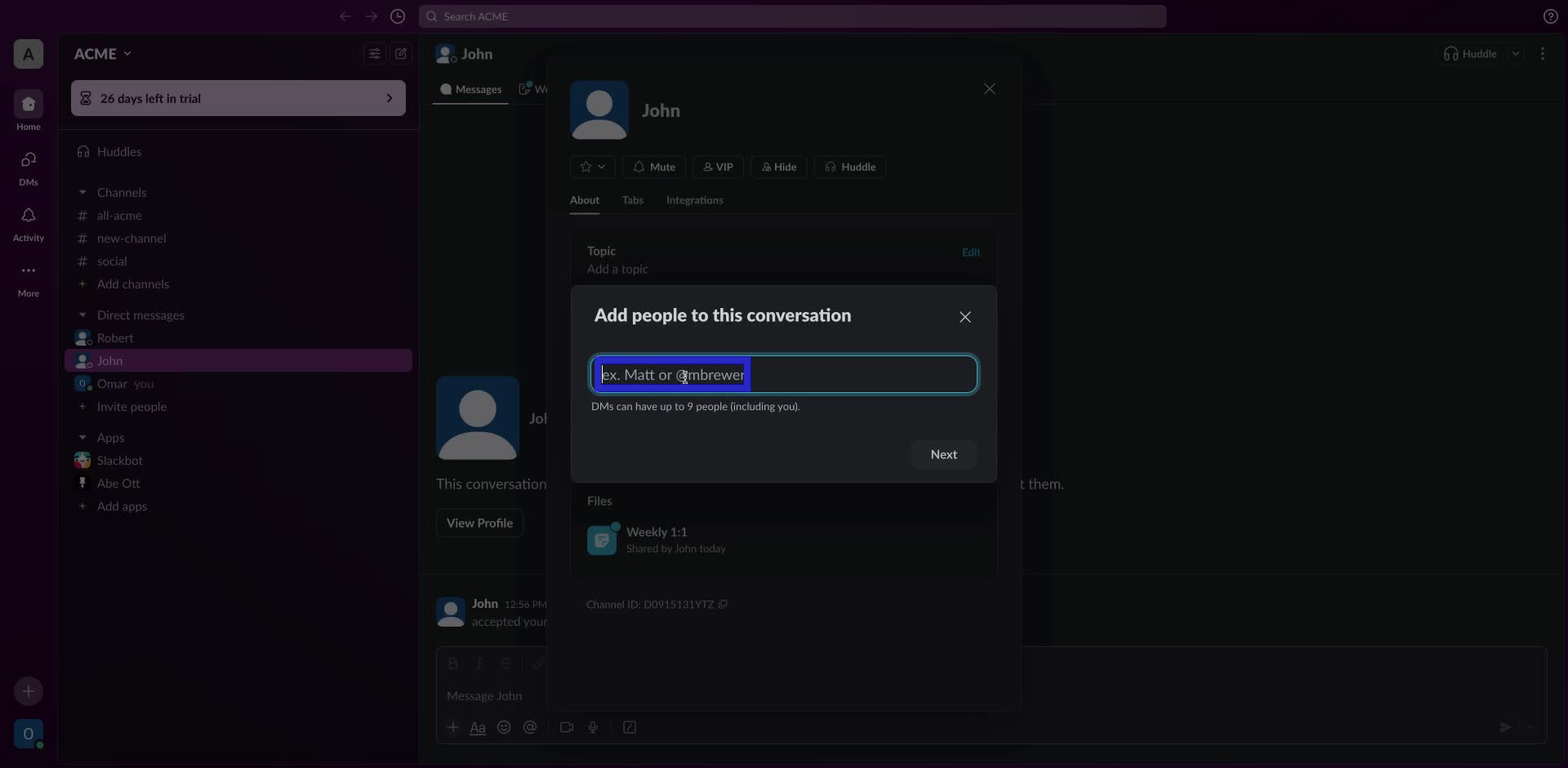This screenshot has height=768, width=1568.
Task: Switch to the Integrations tab
Action: [x=694, y=200]
